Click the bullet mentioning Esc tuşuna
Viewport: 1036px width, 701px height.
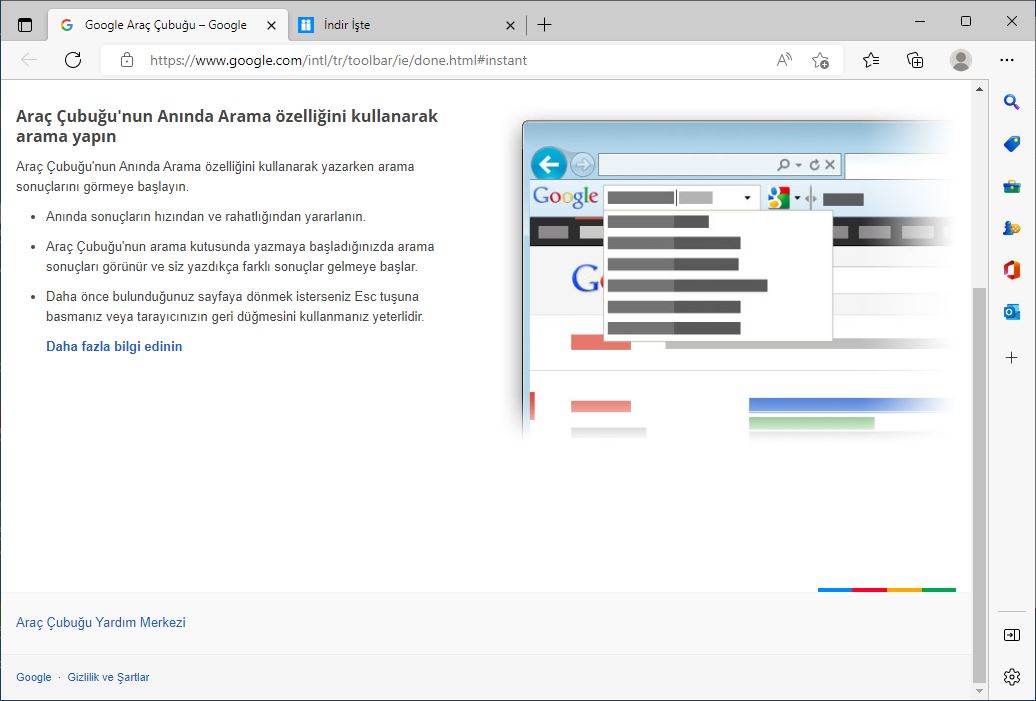(235, 307)
